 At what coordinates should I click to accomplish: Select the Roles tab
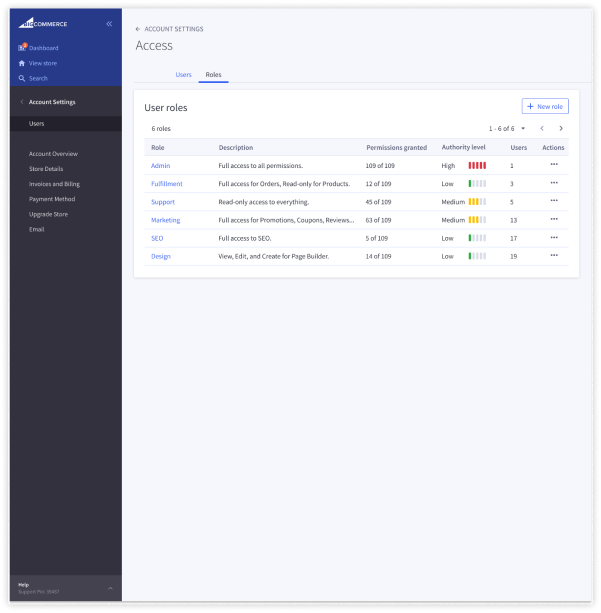[213, 74]
